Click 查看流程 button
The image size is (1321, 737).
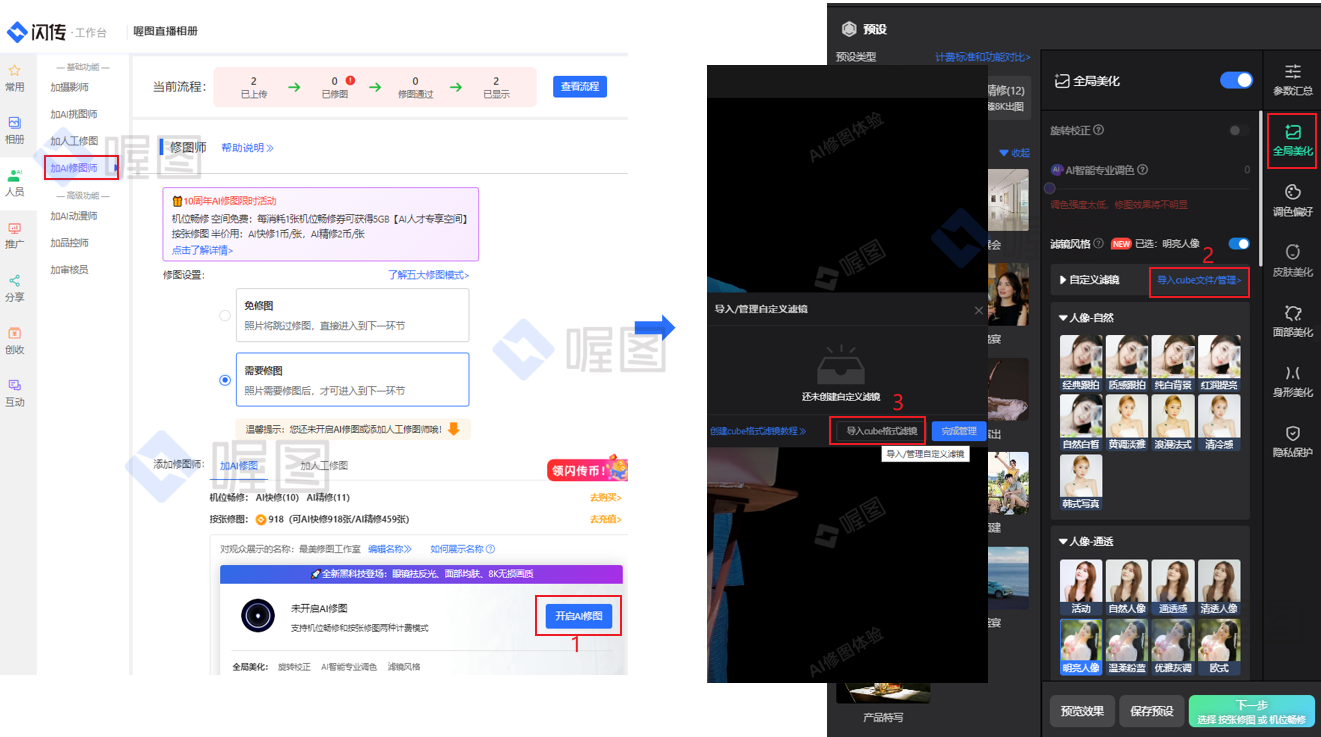coord(580,87)
